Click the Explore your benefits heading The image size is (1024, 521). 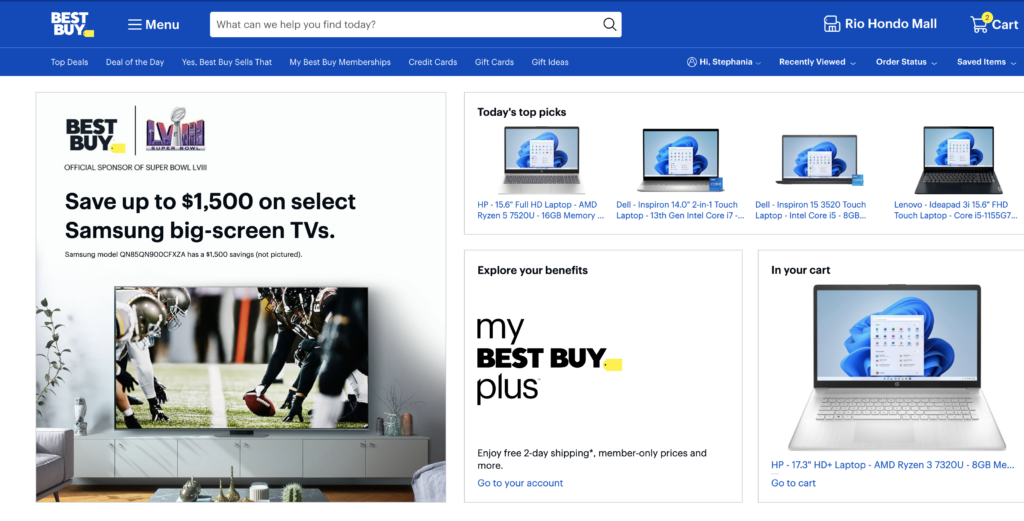coord(532,270)
